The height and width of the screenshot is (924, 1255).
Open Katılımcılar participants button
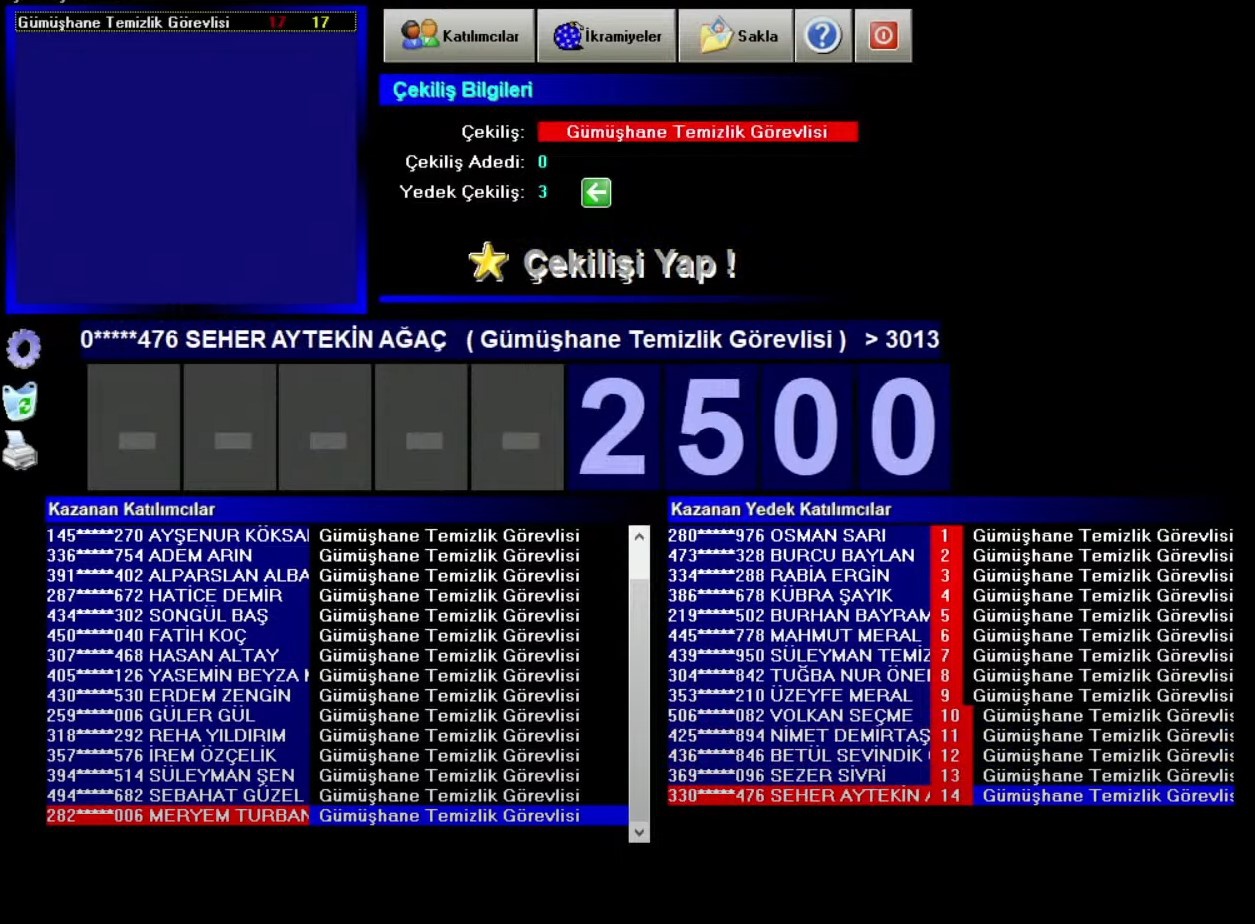460,36
